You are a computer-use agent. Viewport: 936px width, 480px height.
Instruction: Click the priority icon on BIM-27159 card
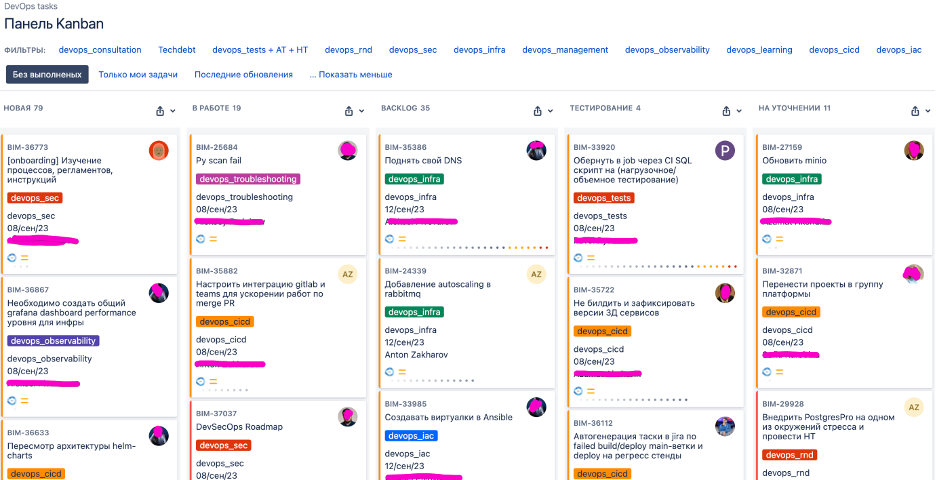779,239
